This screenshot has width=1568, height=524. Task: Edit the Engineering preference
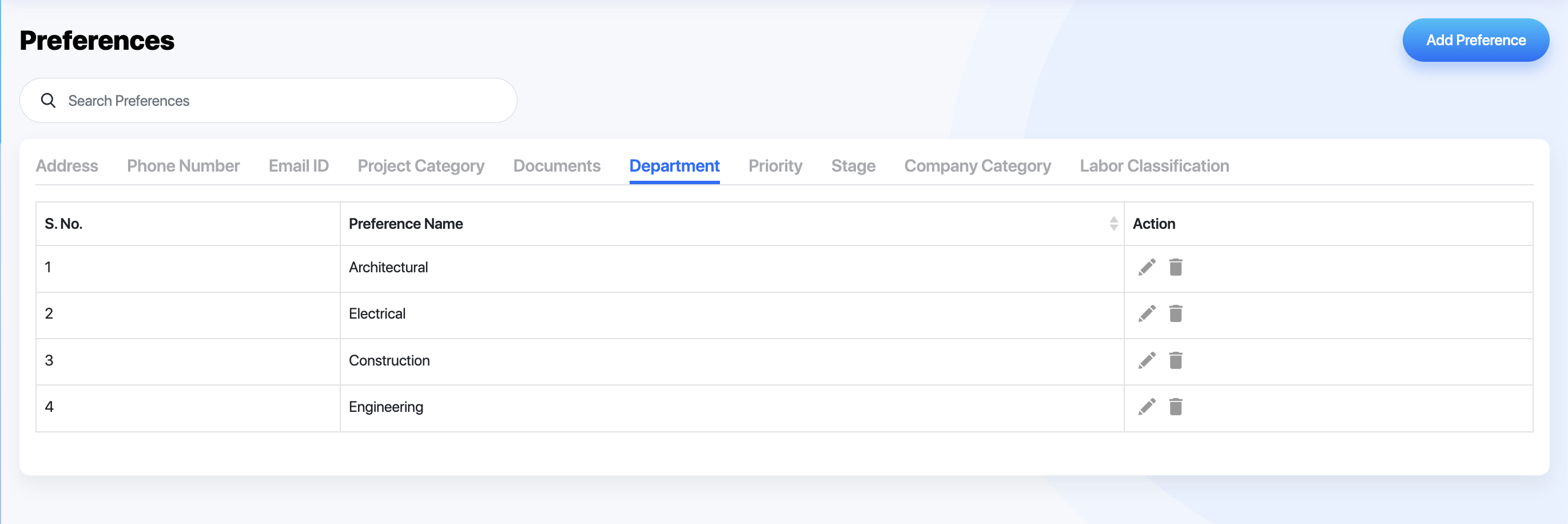pos(1147,407)
